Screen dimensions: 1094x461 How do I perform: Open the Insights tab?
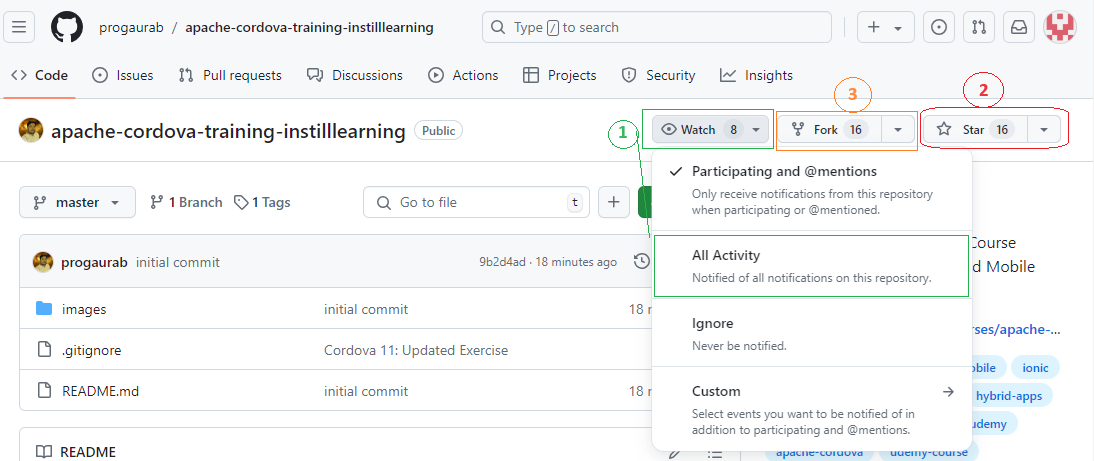(756, 75)
